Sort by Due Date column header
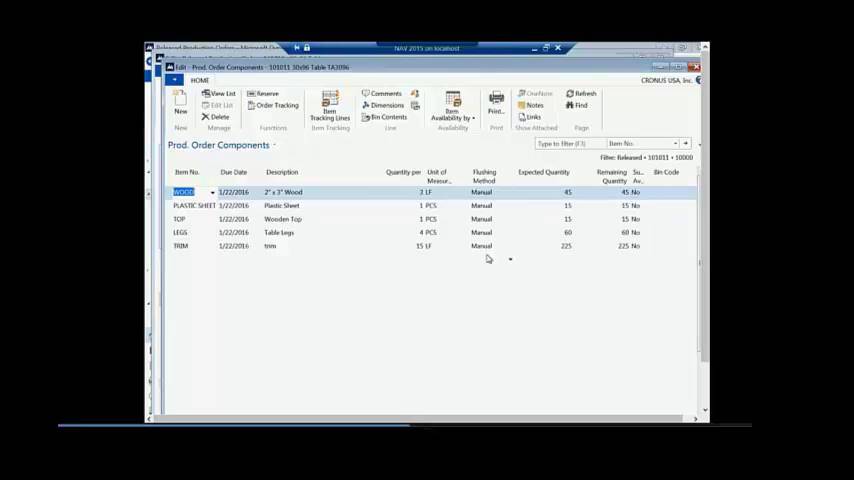This screenshot has width=854, height=480. (x=233, y=172)
